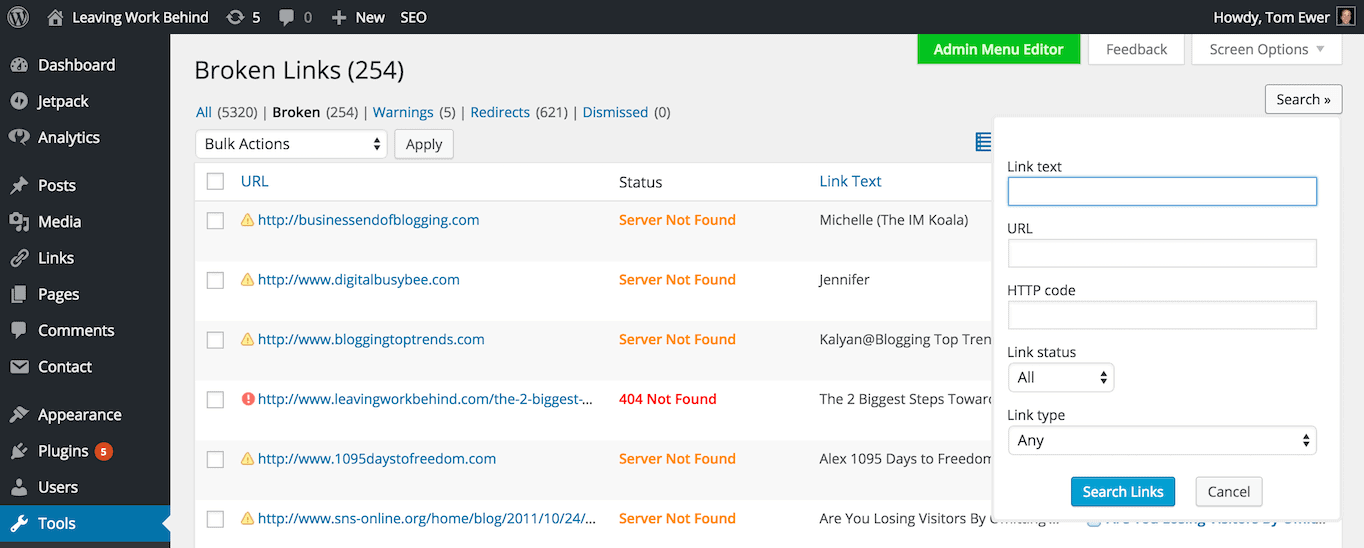Focus the Link text input field
This screenshot has height=548, width=1364.
pyautogui.click(x=1162, y=191)
